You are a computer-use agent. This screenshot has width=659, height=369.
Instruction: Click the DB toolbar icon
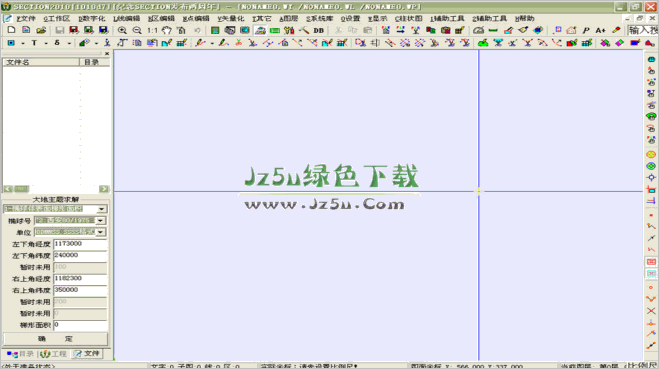(319, 30)
